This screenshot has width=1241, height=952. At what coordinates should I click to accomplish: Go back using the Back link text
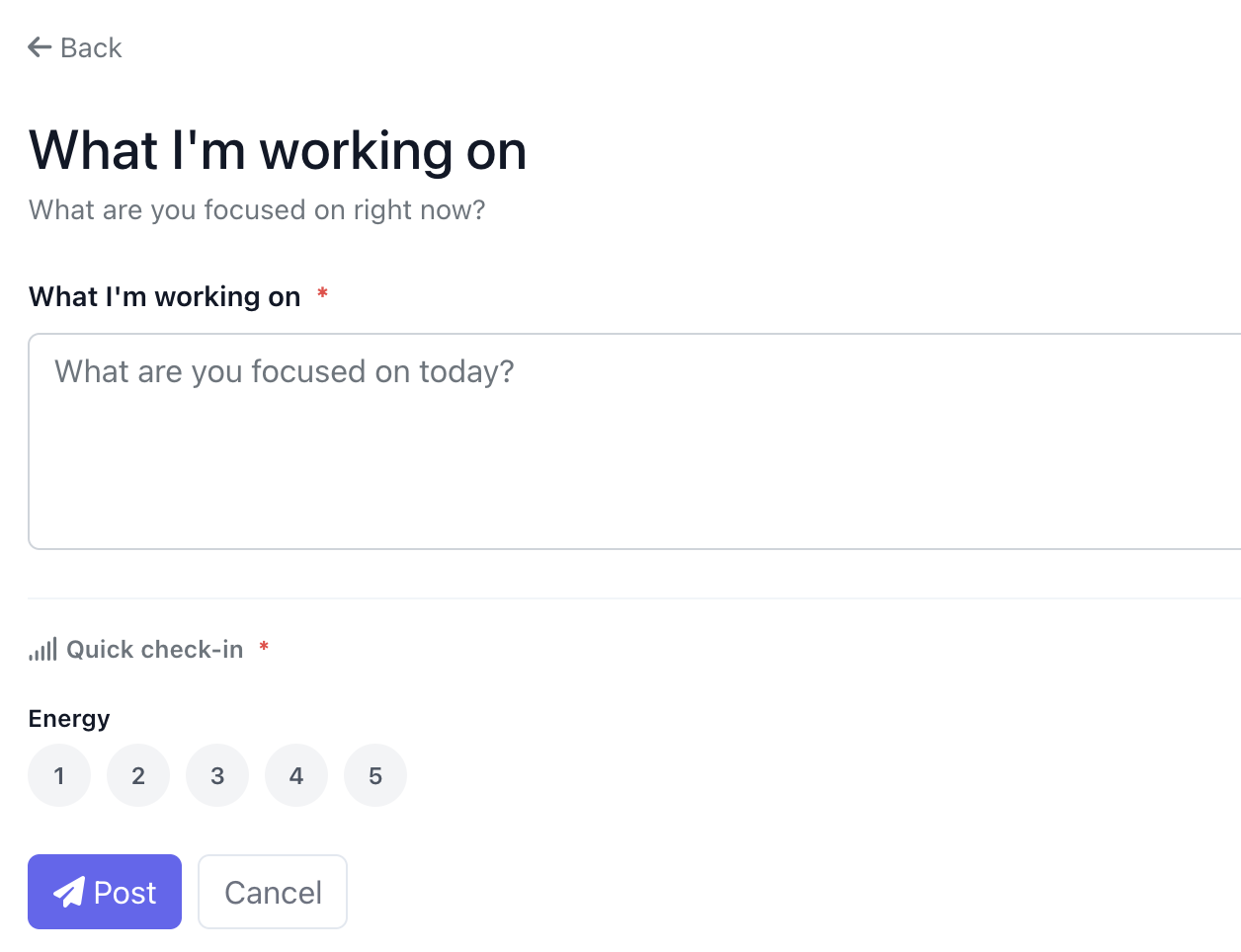click(91, 47)
